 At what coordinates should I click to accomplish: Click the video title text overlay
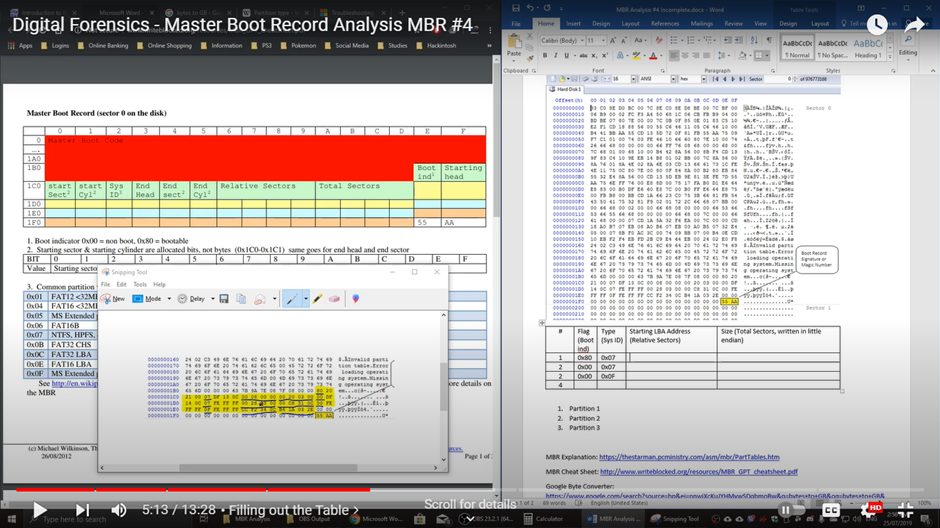[242, 25]
